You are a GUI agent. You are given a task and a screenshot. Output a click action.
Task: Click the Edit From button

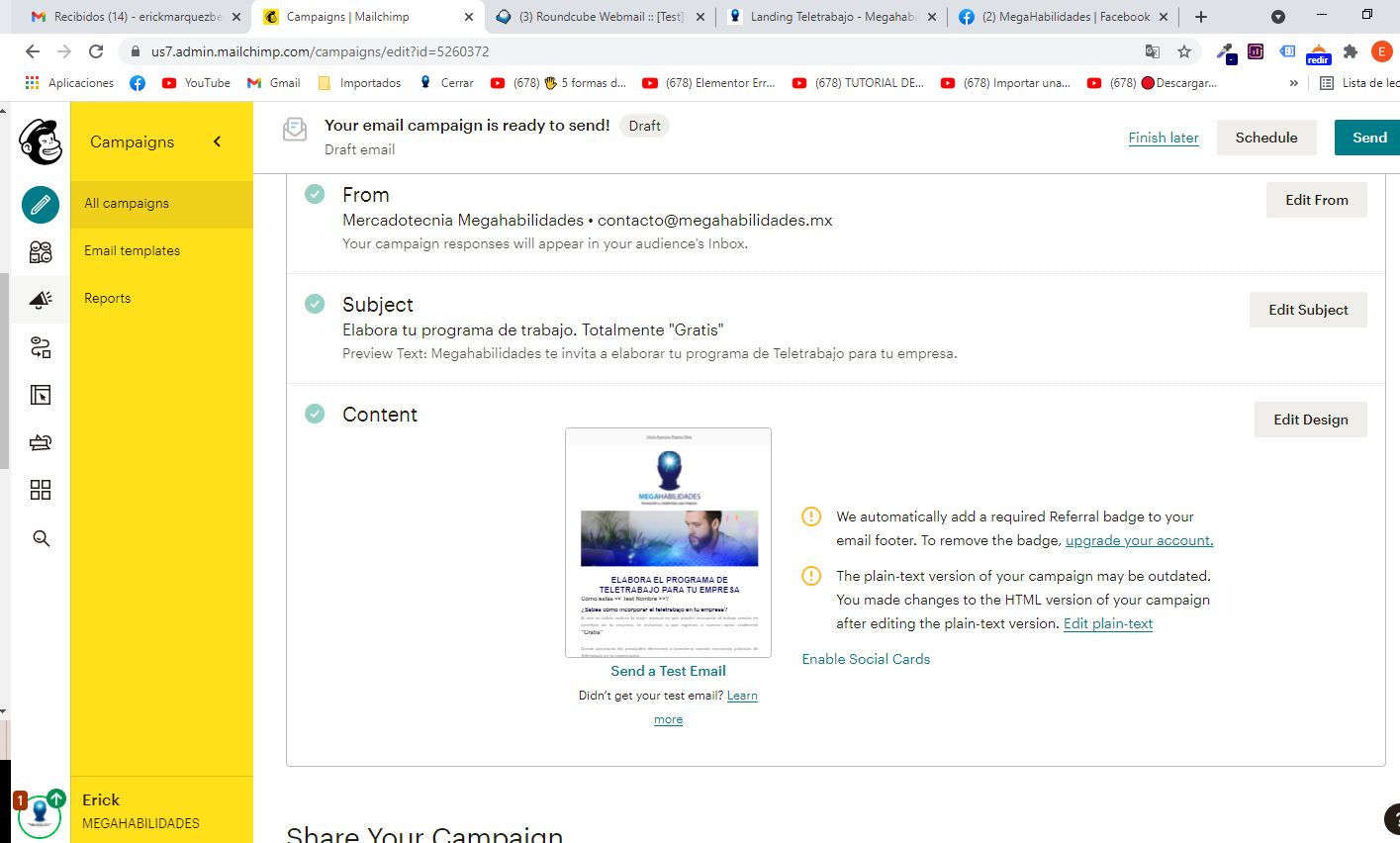[x=1317, y=200]
